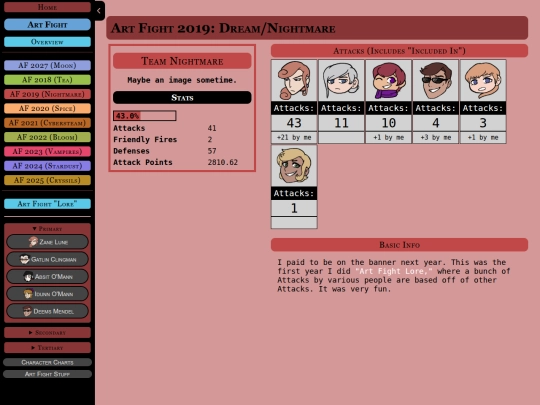Open the silver-haired character portrait with 11 attacks
The image size is (540, 405).
pos(341,81)
